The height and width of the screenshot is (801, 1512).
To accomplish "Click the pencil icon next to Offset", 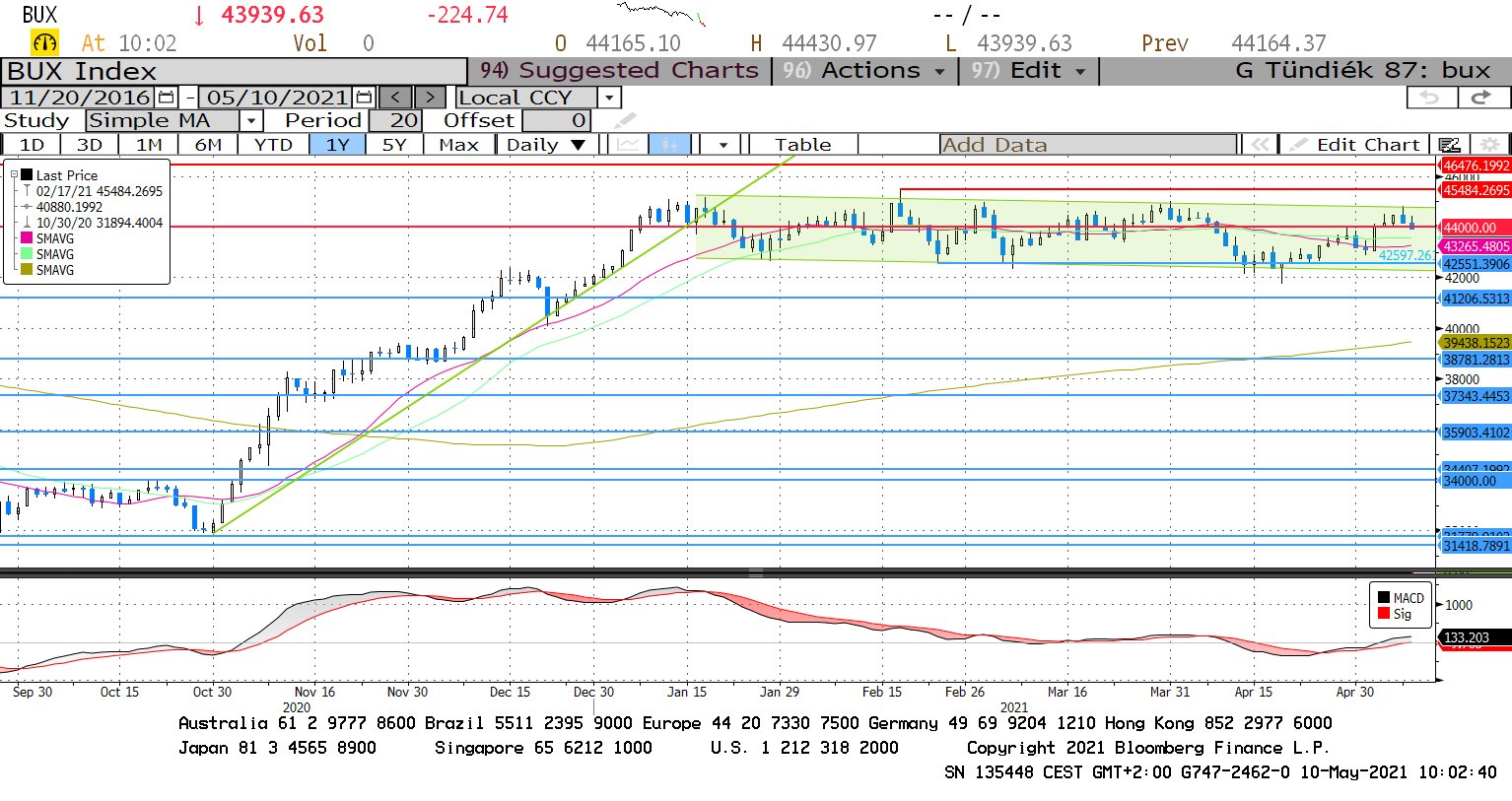I will pyautogui.click(x=625, y=120).
